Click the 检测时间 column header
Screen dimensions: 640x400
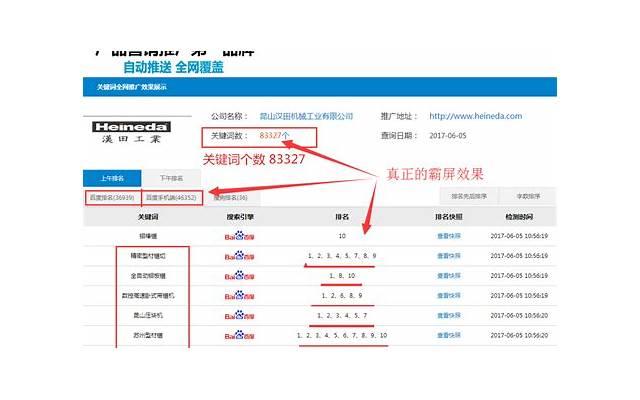(519, 217)
